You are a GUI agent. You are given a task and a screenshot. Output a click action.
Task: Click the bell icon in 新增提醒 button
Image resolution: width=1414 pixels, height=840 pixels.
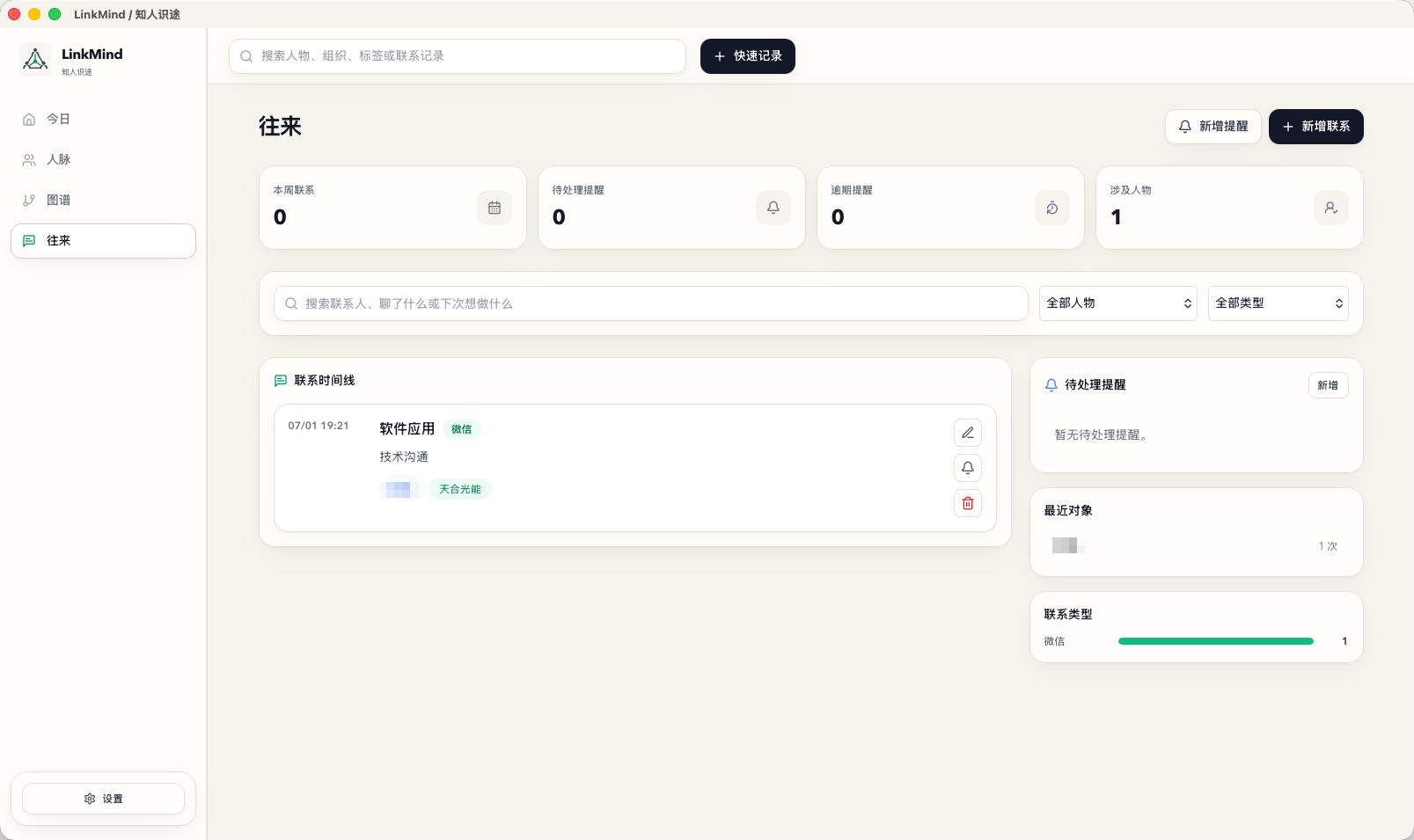coord(1185,127)
